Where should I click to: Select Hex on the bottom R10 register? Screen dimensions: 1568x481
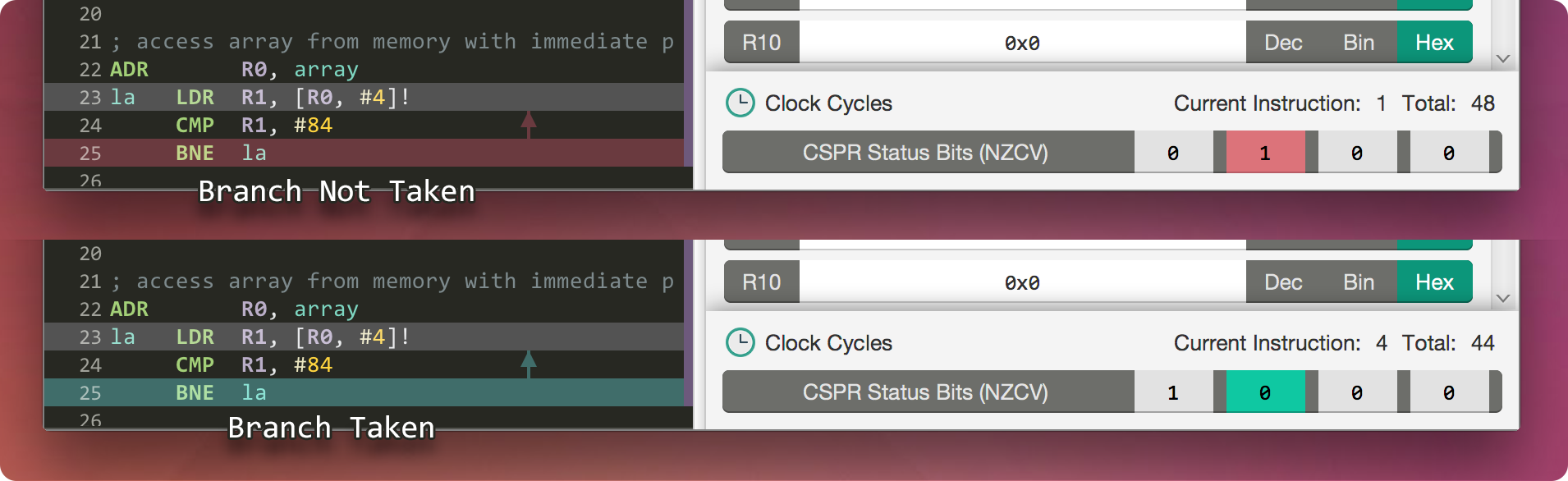click(x=1434, y=282)
